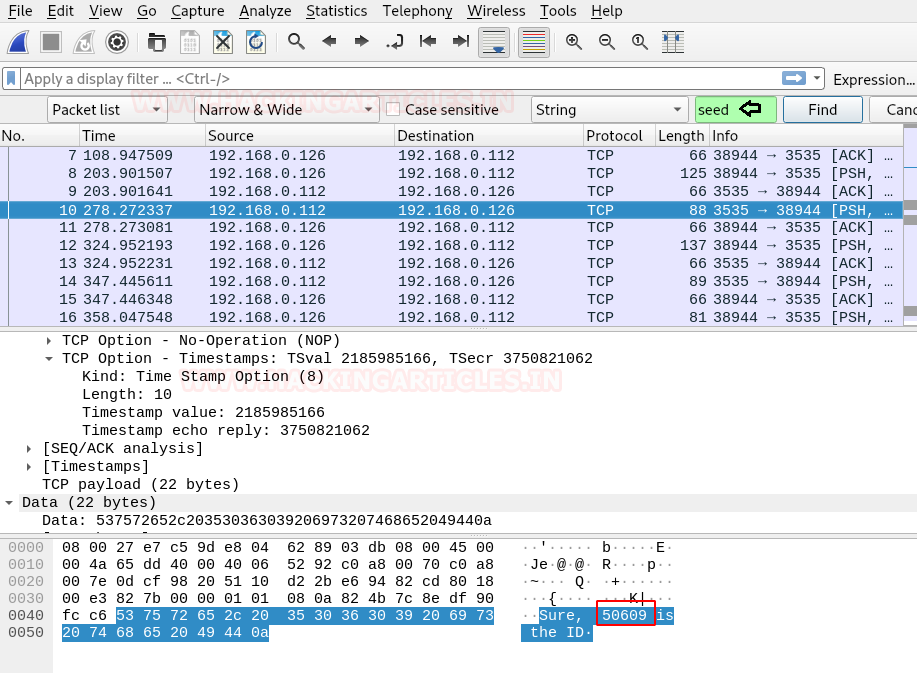Select the TCP payload (22 bytes) line

140,484
